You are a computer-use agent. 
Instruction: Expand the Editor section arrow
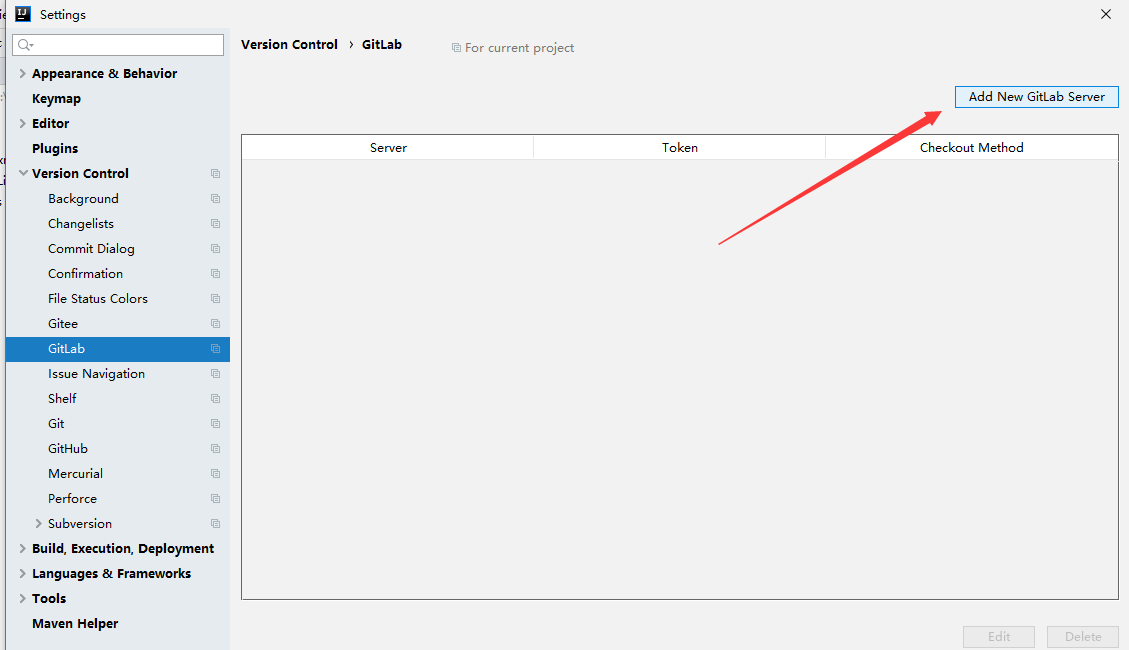pyautogui.click(x=22, y=123)
